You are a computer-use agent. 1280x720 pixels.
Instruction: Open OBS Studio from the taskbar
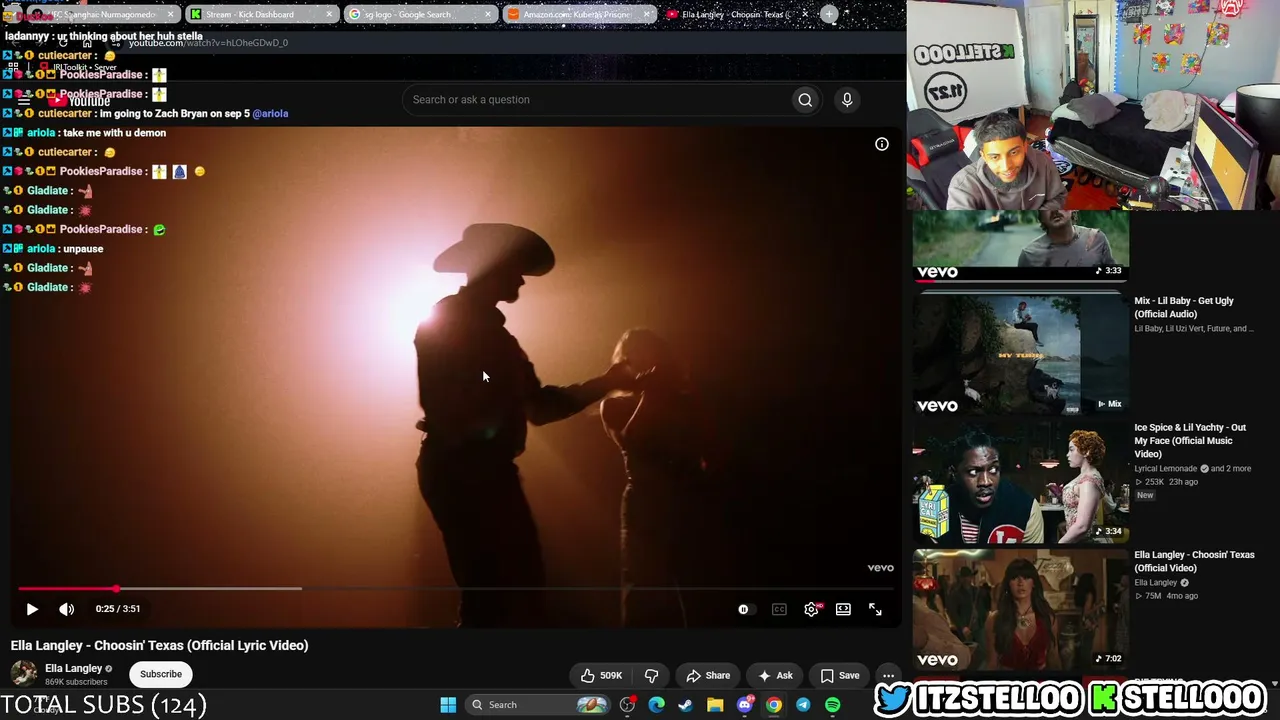[627, 705]
